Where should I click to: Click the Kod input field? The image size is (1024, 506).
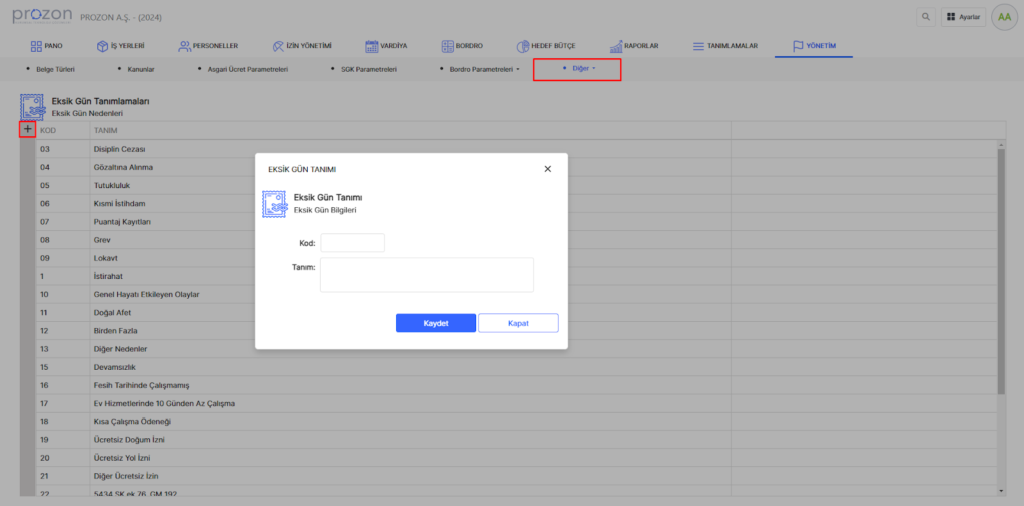pyautogui.click(x=352, y=243)
